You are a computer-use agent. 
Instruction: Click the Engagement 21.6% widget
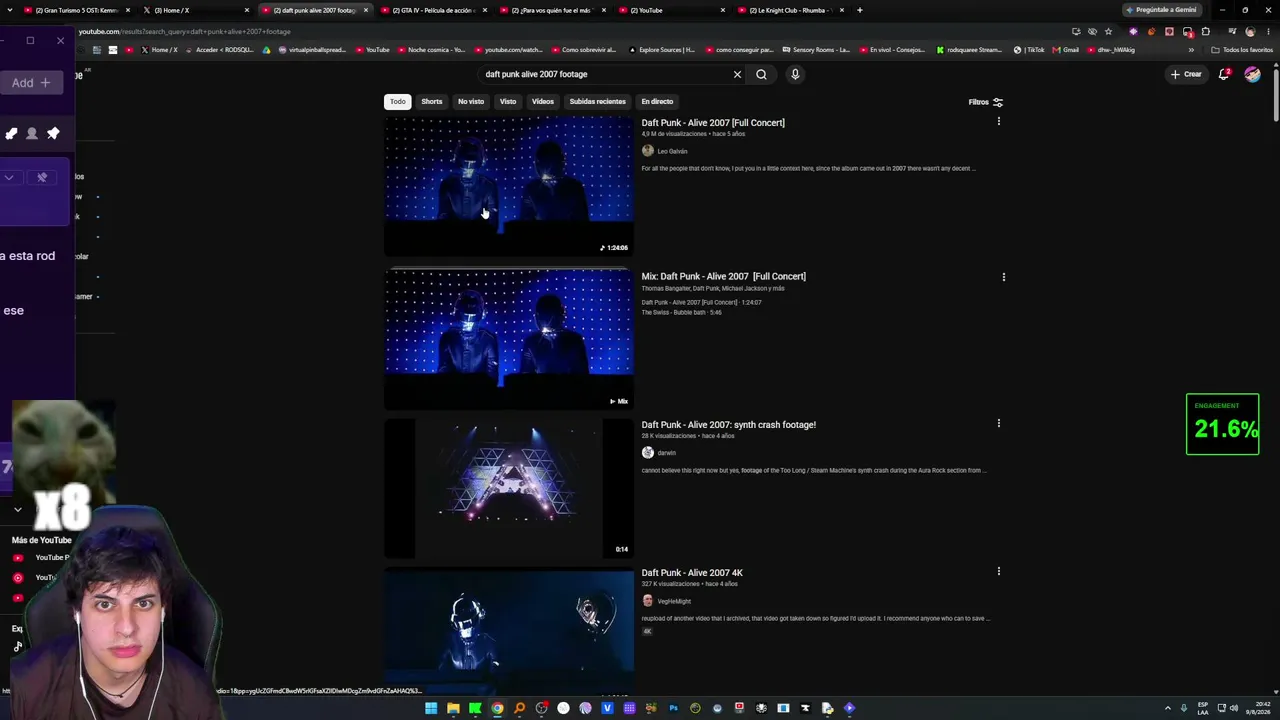point(1222,425)
